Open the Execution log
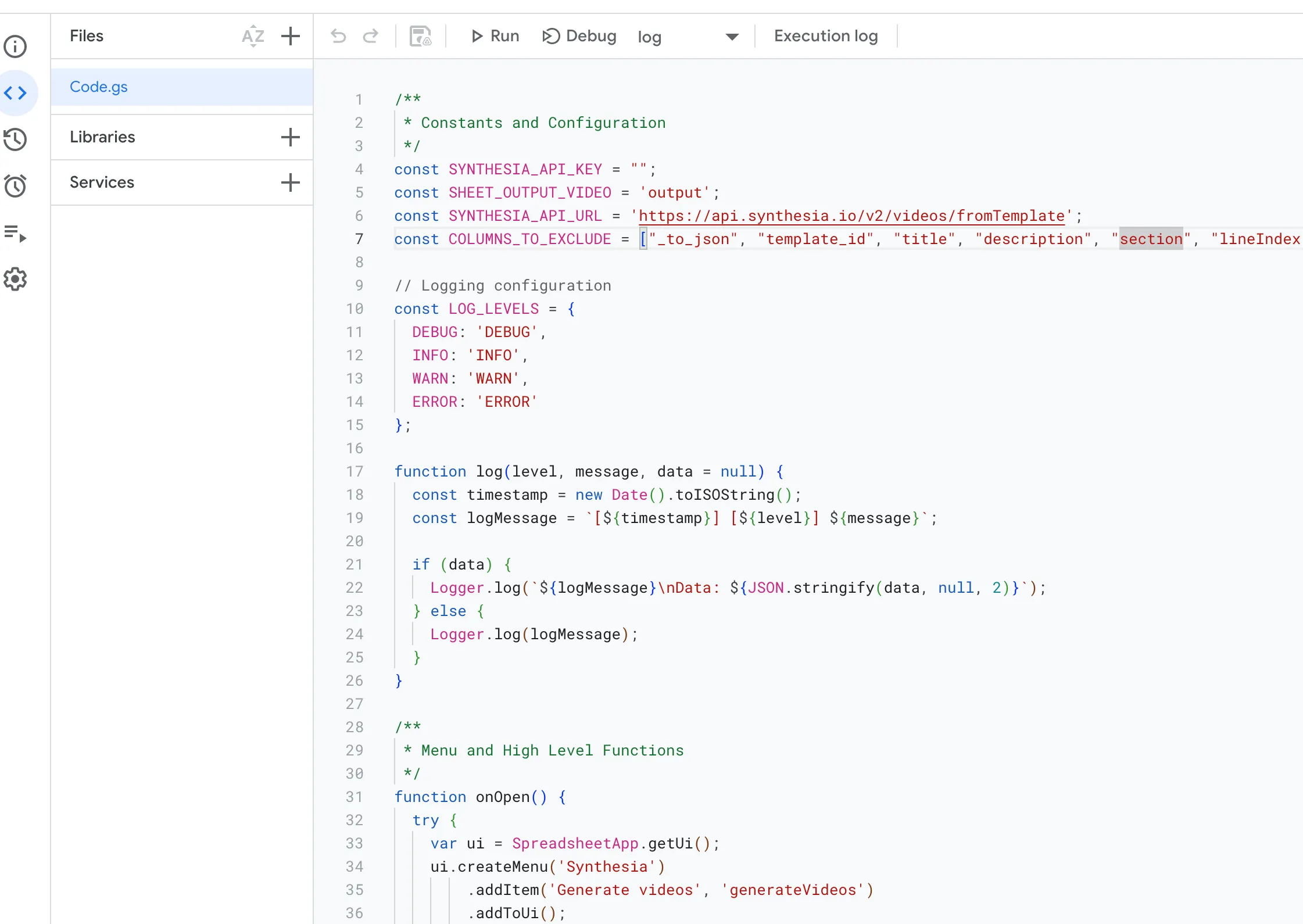The height and width of the screenshot is (924, 1303). [x=825, y=36]
